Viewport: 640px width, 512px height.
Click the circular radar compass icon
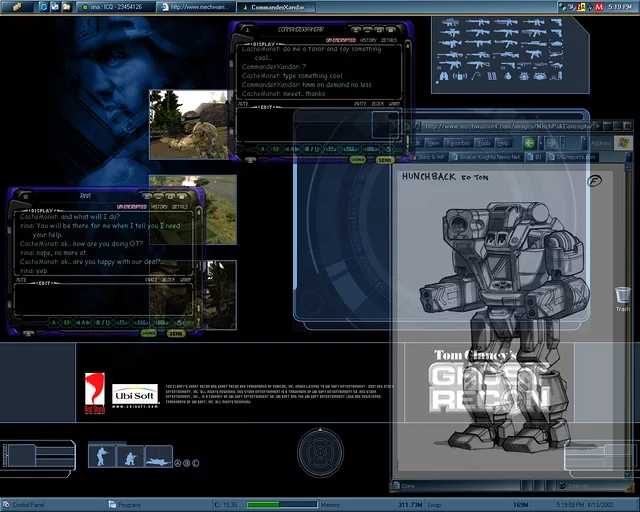pyautogui.click(x=320, y=452)
